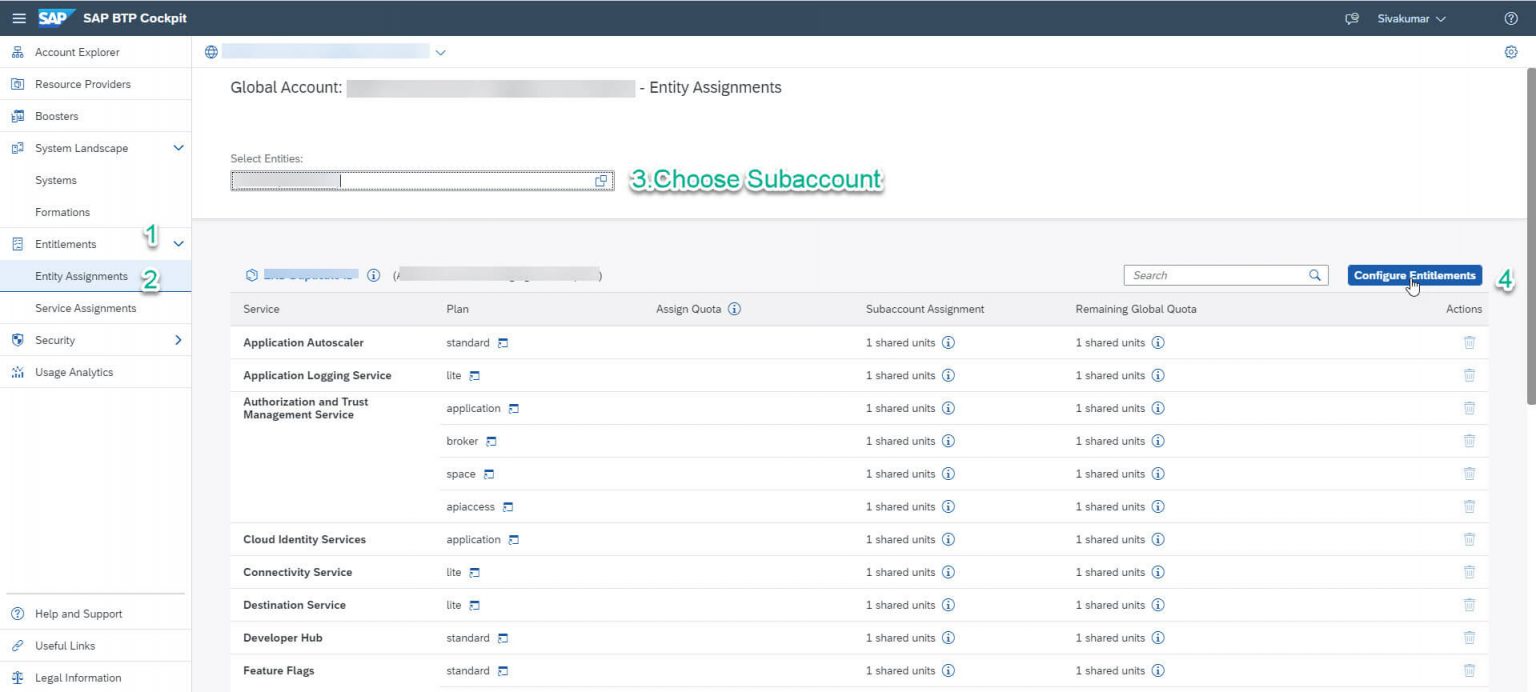Open the info icon beside Assign Quota header
1536x692 pixels.
pyautogui.click(x=734, y=309)
